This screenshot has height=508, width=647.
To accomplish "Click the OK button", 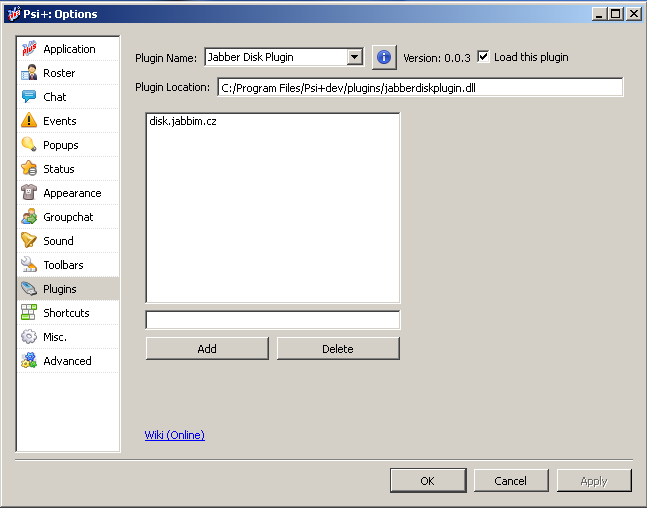I will 427,481.
